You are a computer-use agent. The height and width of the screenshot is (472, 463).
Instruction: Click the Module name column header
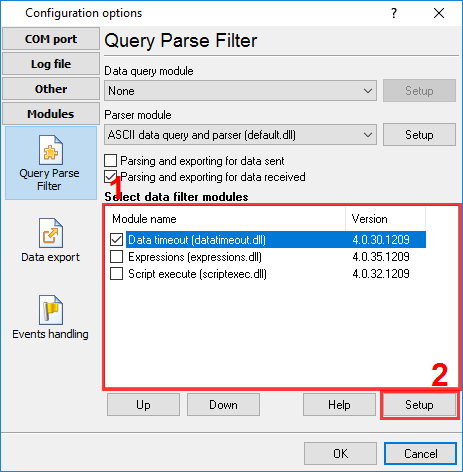point(225,219)
